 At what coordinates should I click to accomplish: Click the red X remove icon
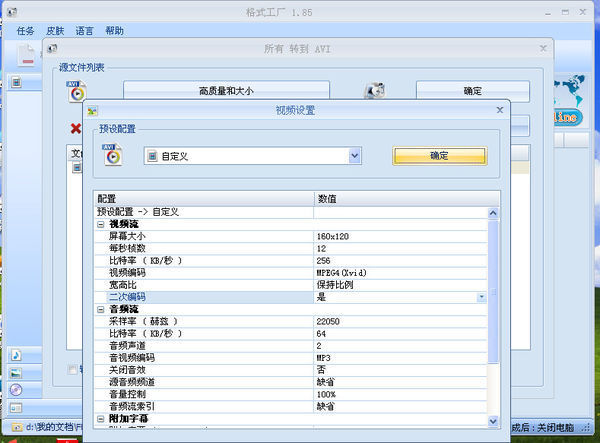76,129
